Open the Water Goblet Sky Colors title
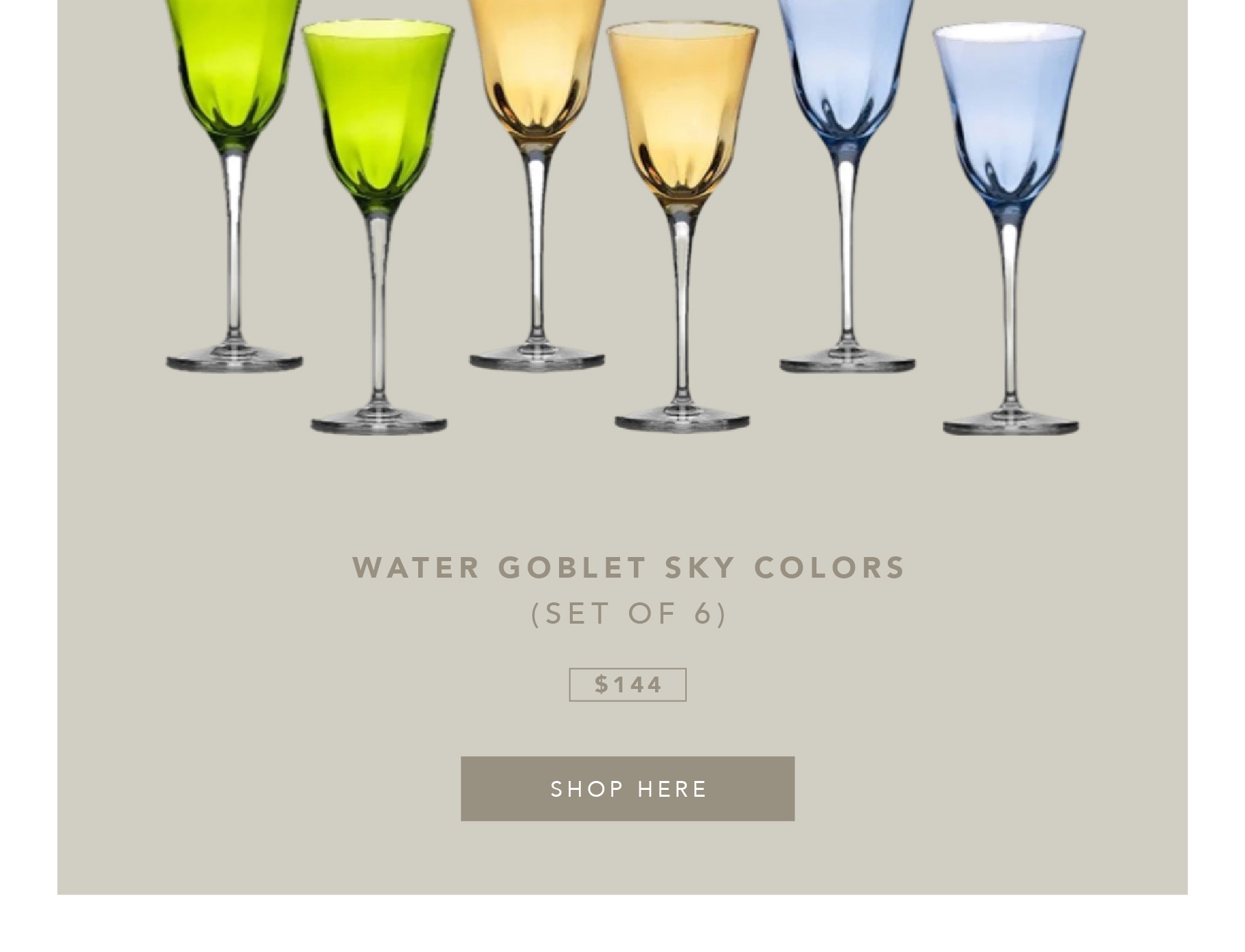Screen dimensions: 1245x952 tap(629, 568)
